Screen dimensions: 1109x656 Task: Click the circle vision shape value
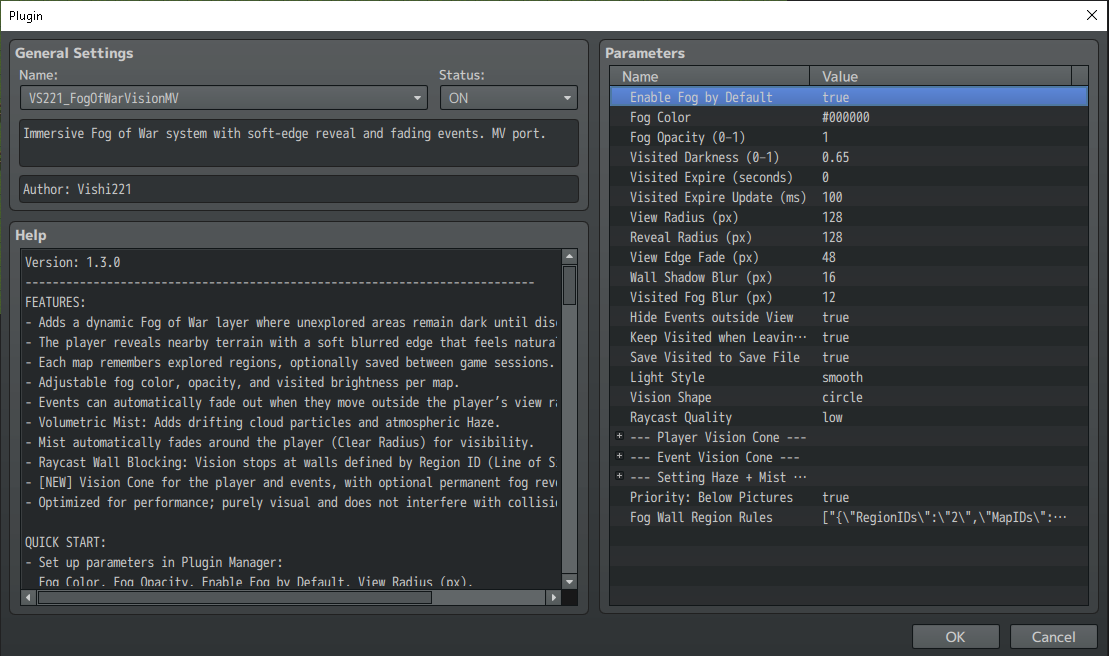point(842,397)
